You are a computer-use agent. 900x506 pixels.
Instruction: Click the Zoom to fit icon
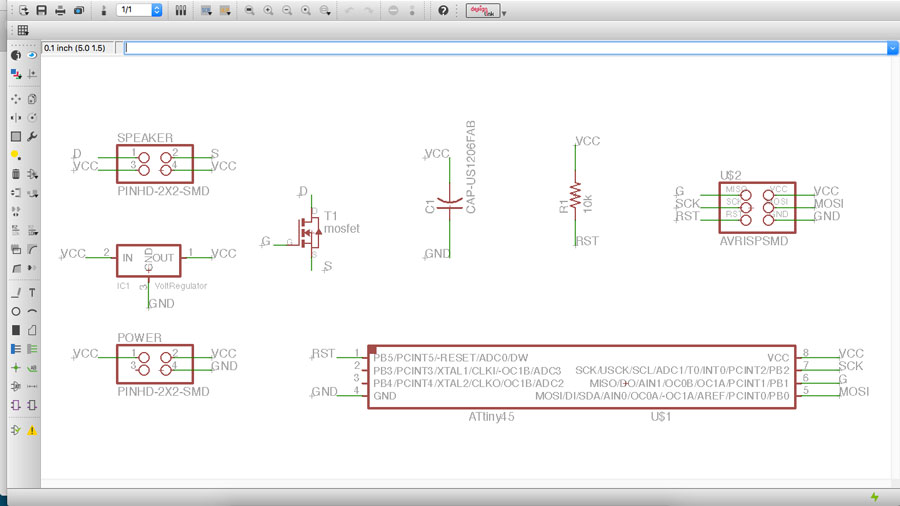(250, 10)
